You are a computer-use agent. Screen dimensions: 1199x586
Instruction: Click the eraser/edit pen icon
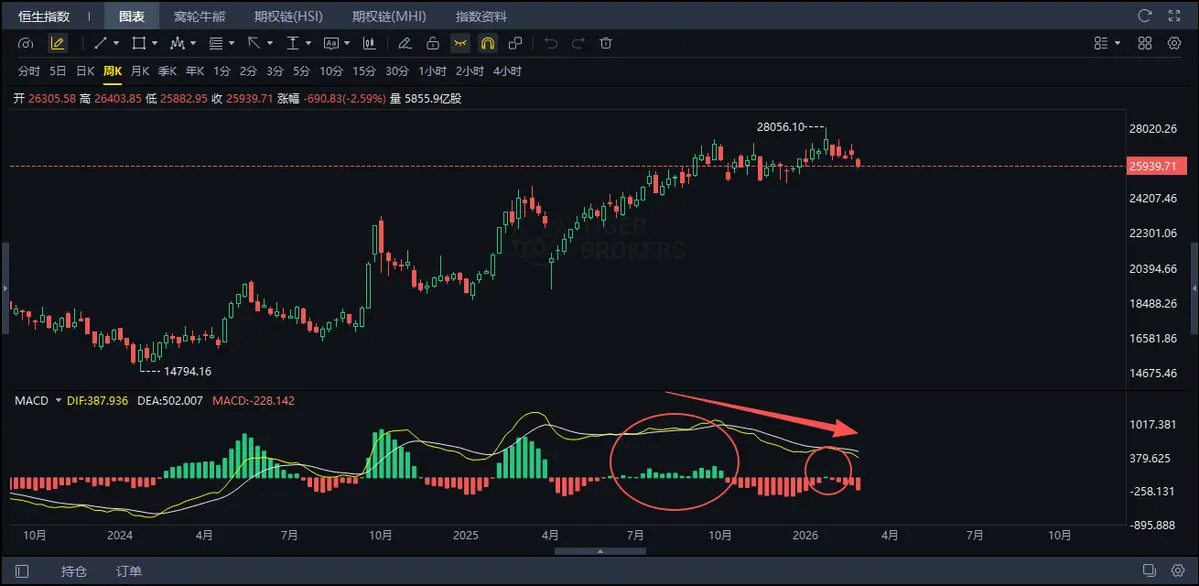point(405,44)
